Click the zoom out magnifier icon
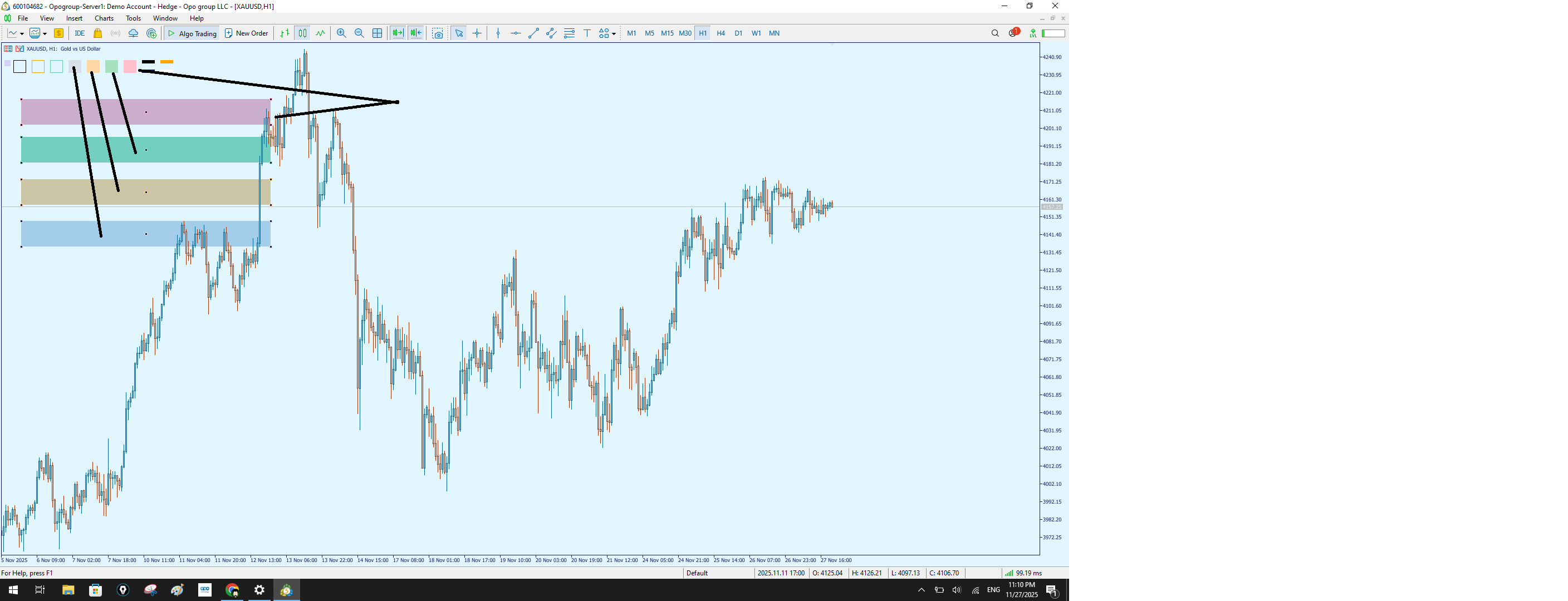The width and height of the screenshot is (1568, 601). coord(359,33)
